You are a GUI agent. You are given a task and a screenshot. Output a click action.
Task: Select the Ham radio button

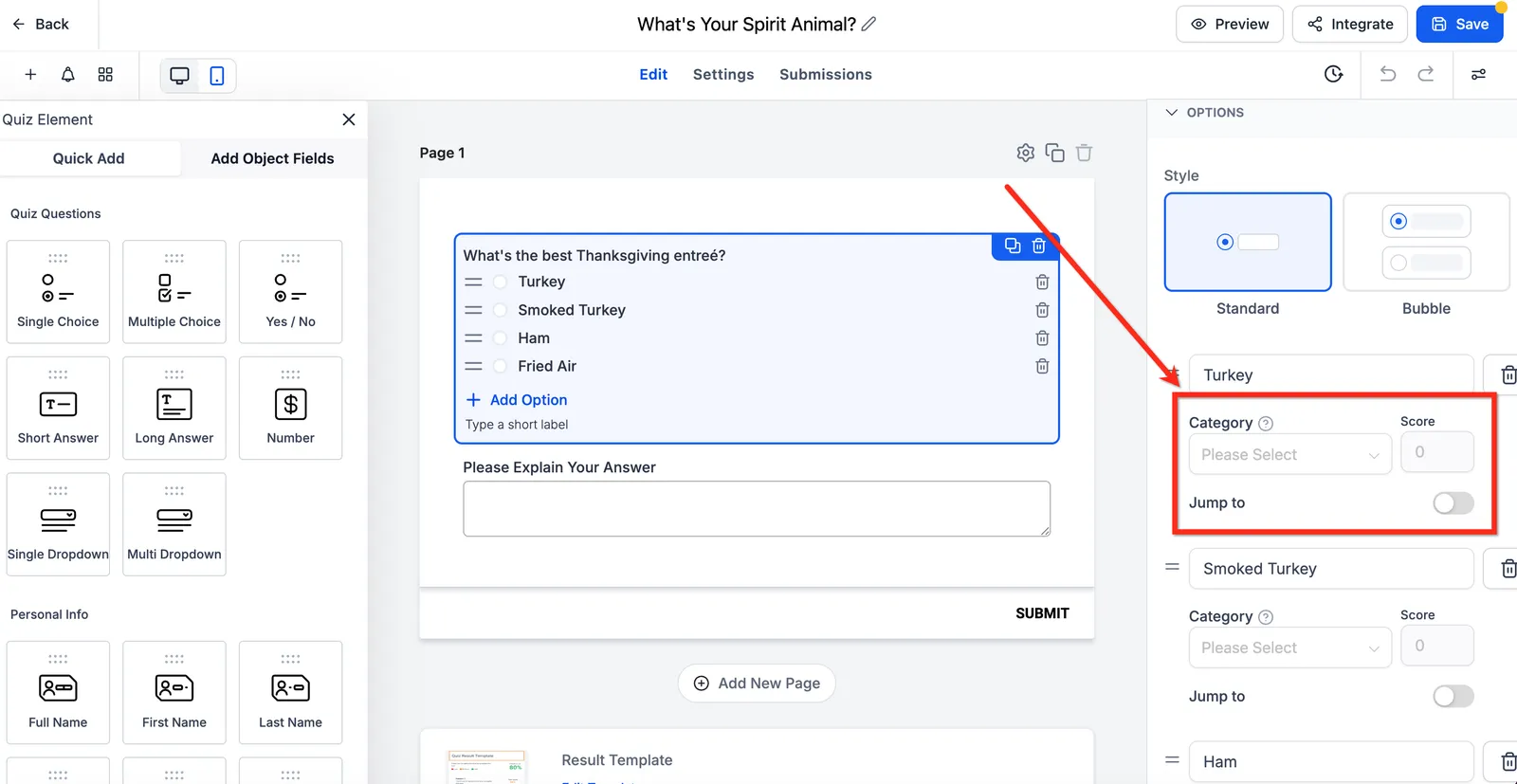coord(500,338)
